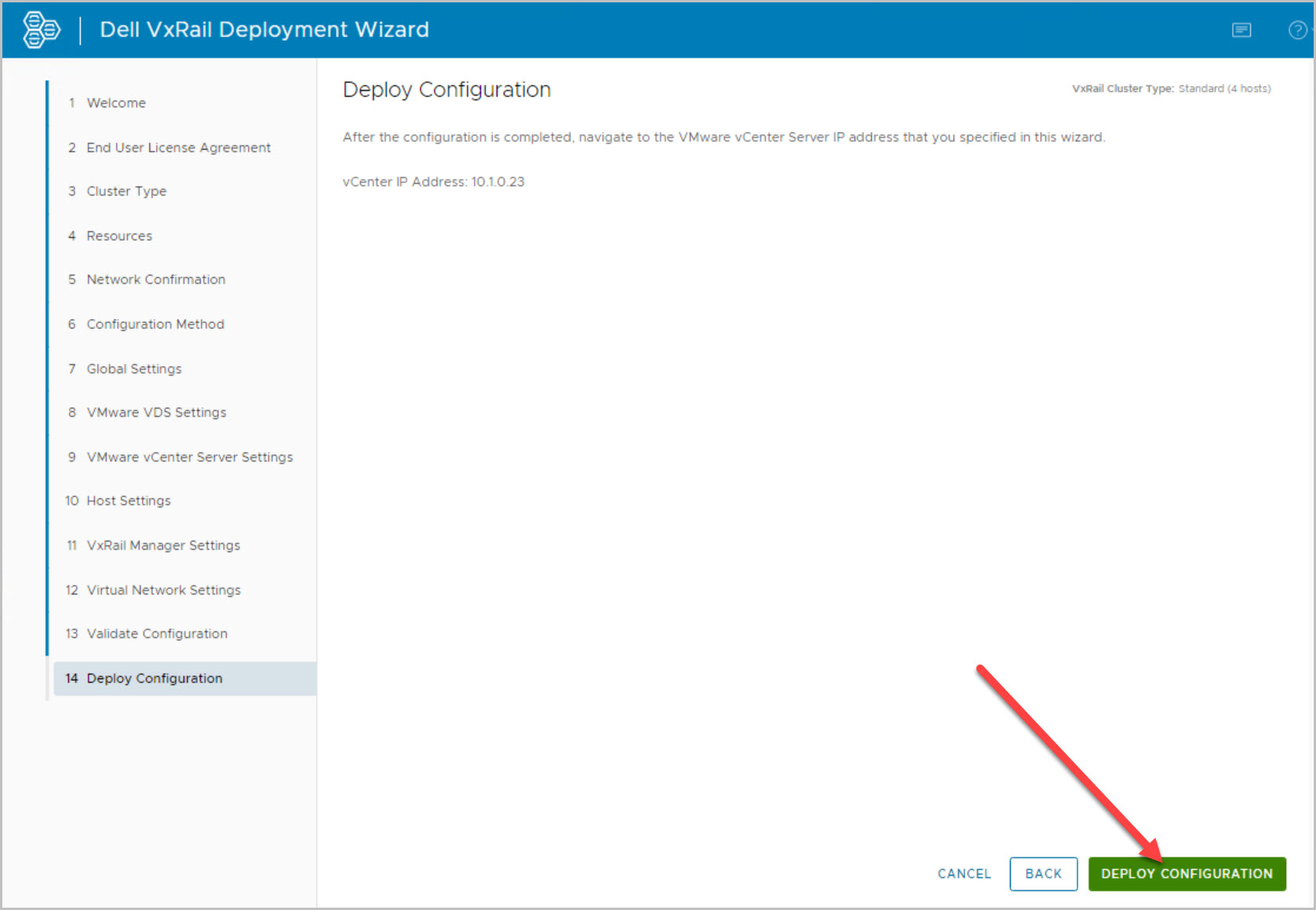Go to Configuration Method step

(155, 324)
